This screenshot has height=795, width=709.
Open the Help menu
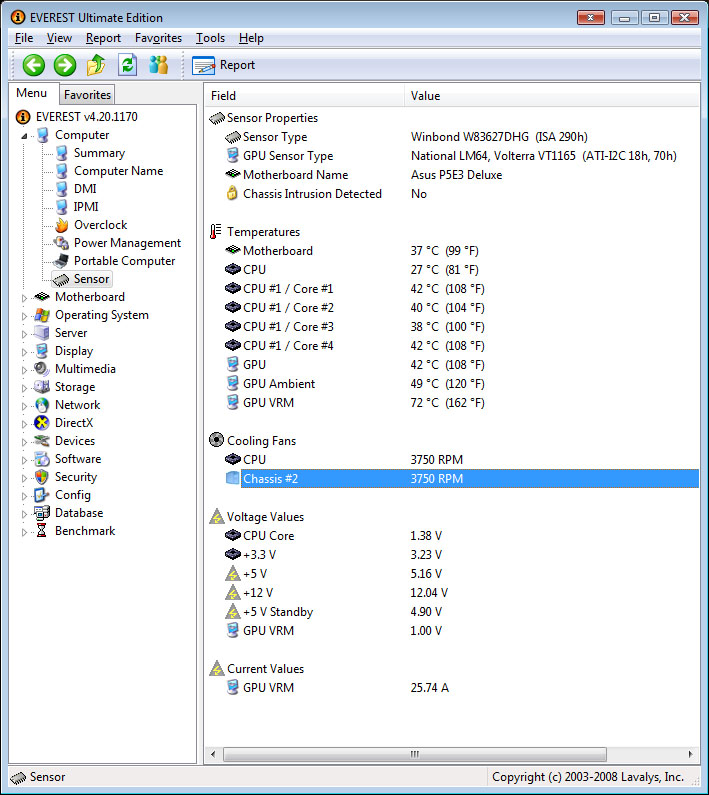pyautogui.click(x=251, y=38)
